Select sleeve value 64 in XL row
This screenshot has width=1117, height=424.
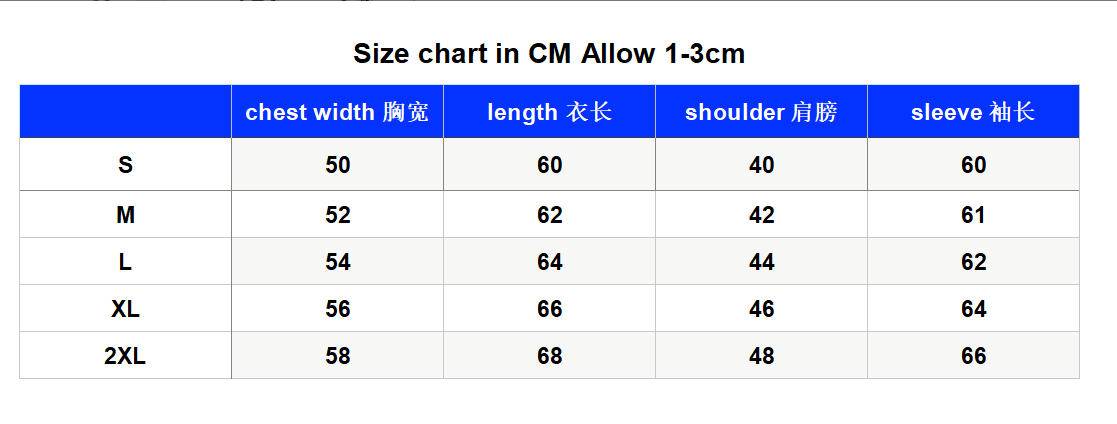[x=973, y=309]
